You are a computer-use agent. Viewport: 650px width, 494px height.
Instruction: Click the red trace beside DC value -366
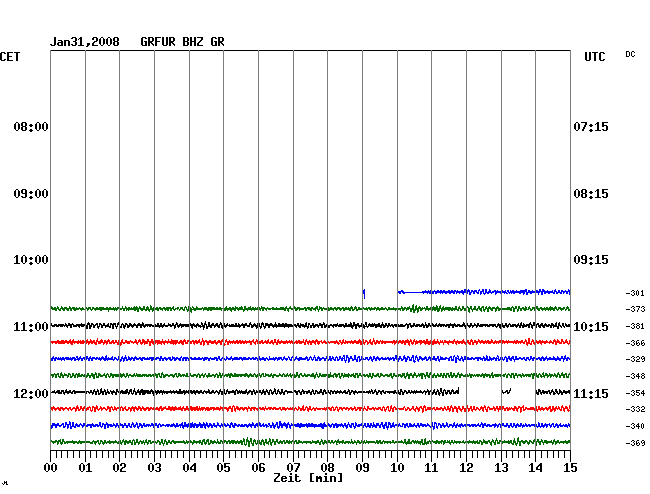(310, 342)
